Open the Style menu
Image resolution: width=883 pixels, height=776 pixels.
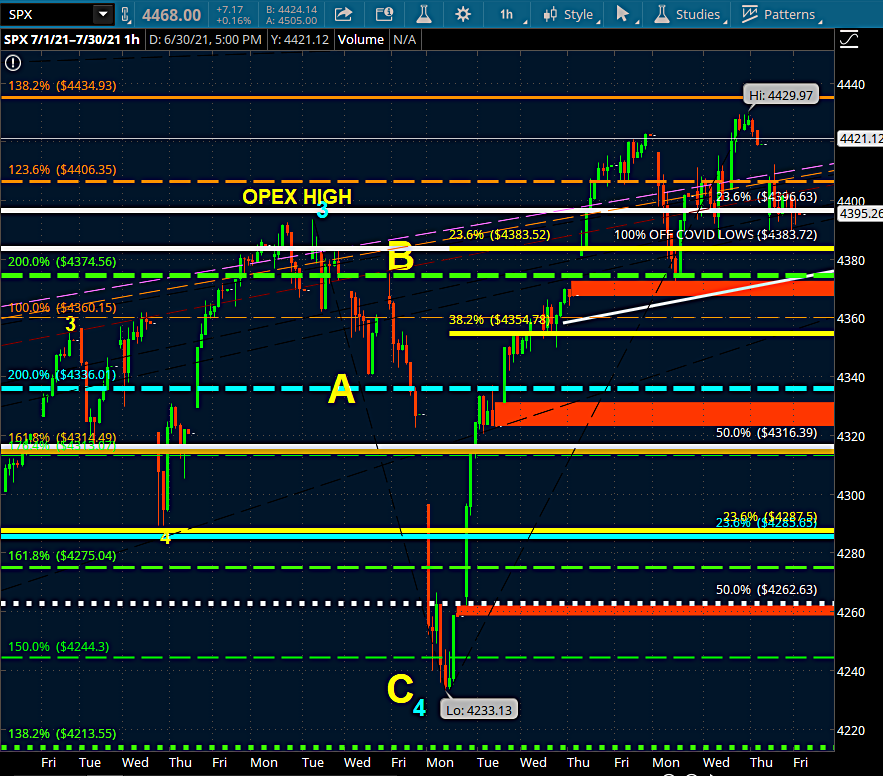tap(569, 14)
